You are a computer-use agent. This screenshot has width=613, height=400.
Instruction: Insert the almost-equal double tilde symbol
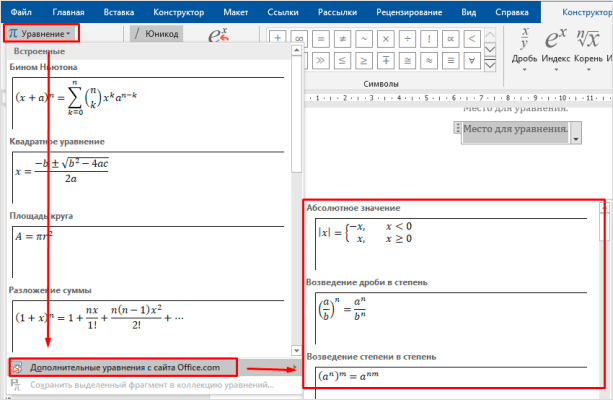point(429,61)
